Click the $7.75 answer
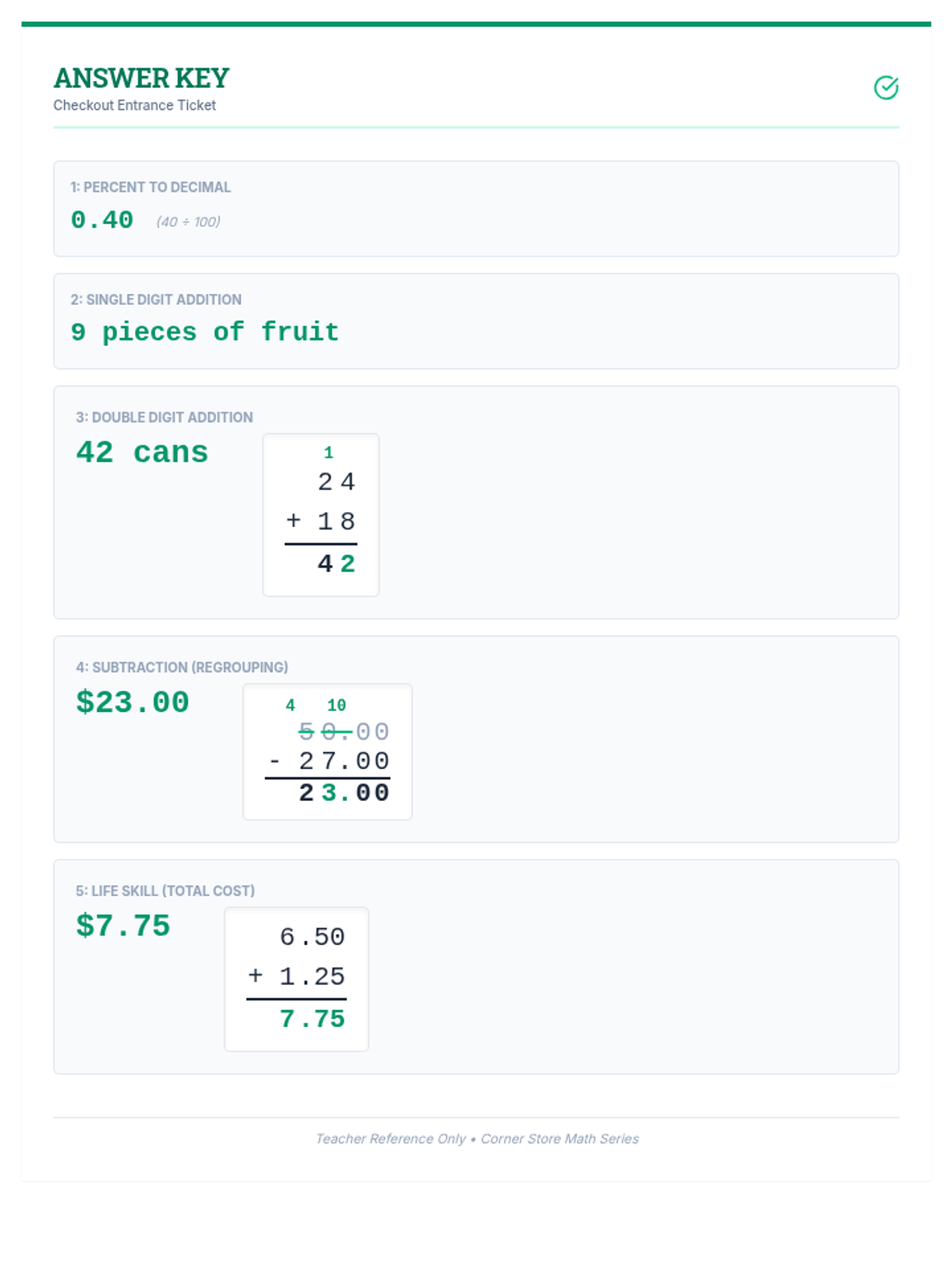The height and width of the screenshot is (1270, 952). [x=123, y=926]
